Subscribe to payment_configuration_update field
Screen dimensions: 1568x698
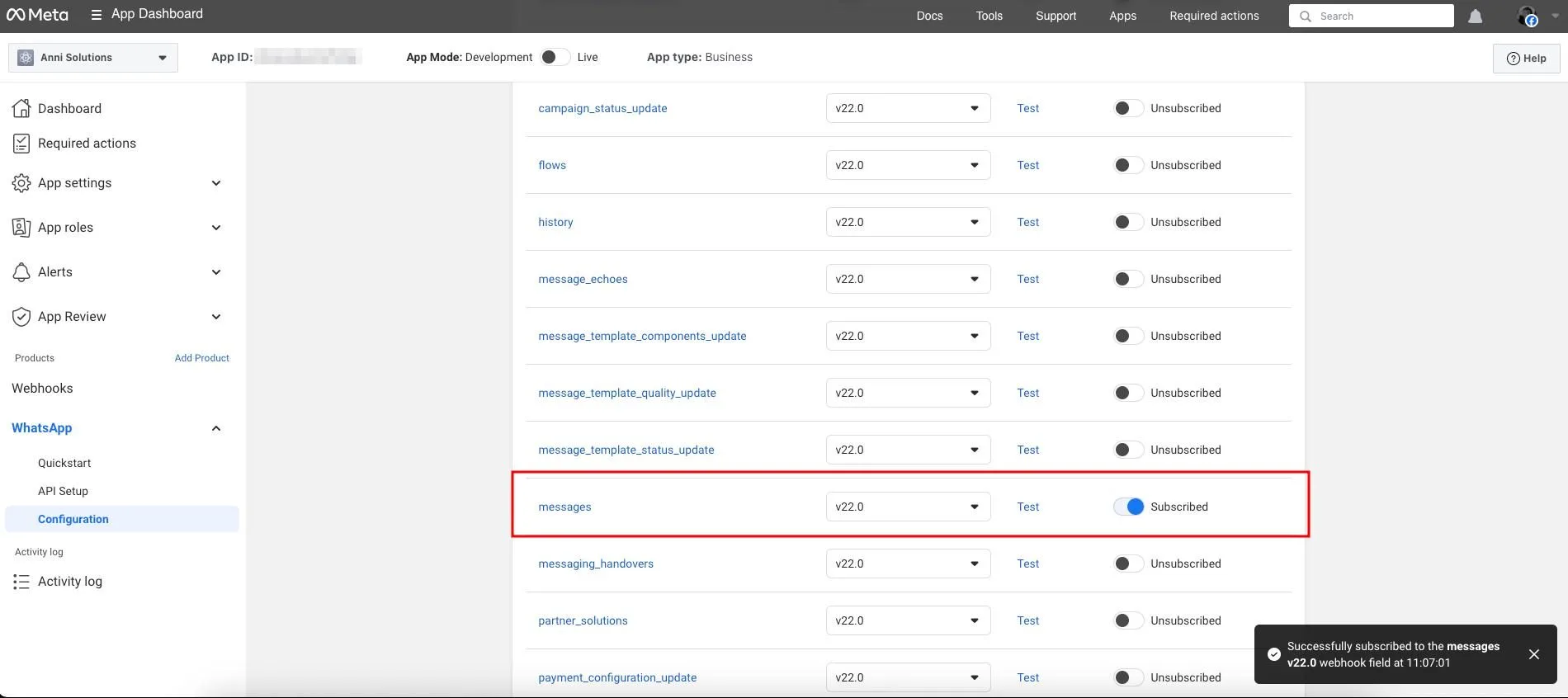[1128, 677]
